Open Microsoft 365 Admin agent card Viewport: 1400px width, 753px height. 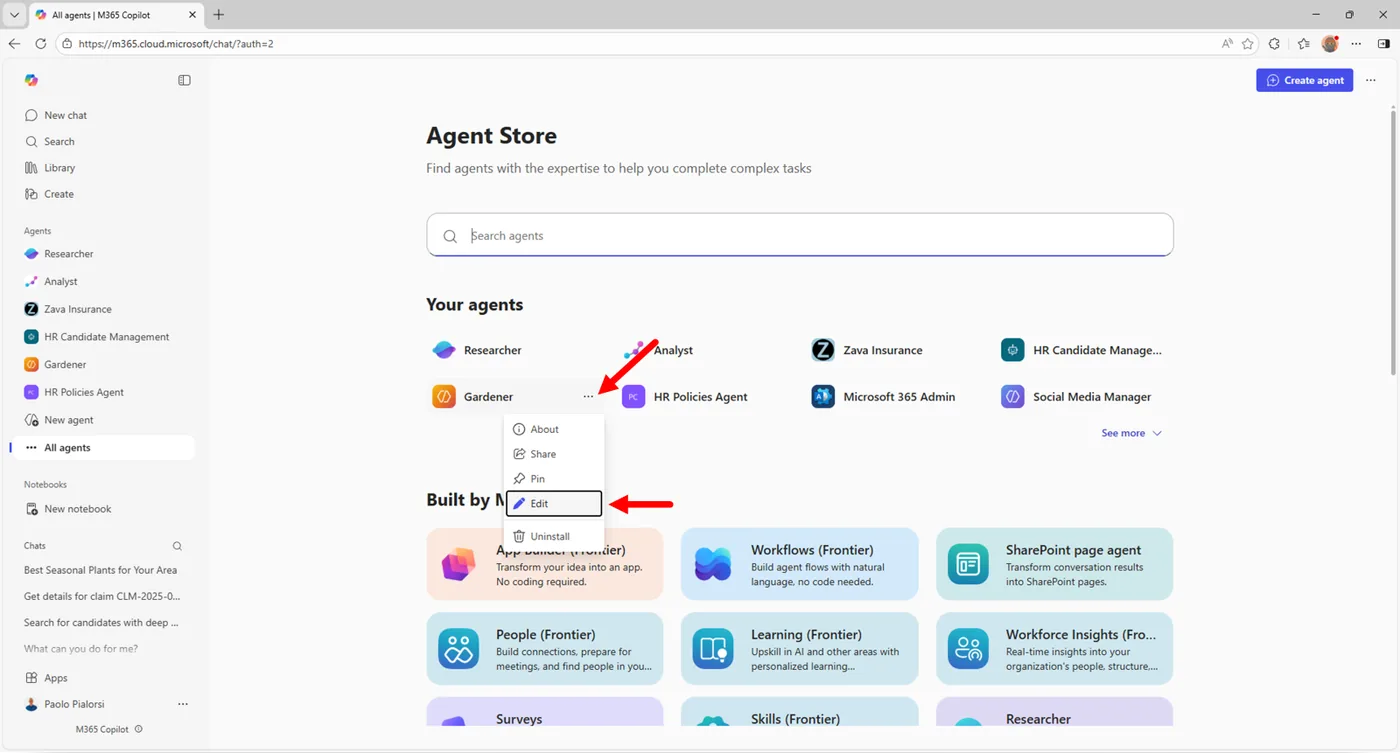point(883,397)
